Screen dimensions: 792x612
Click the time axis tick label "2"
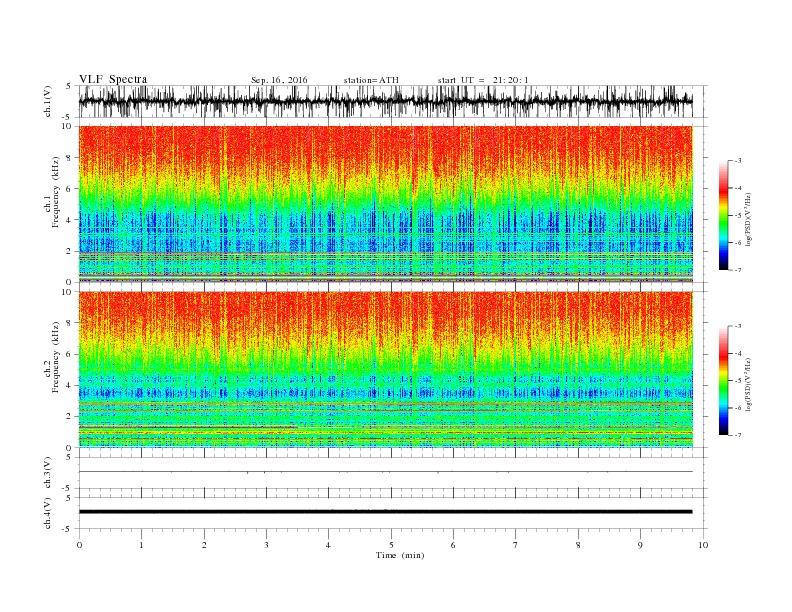pyautogui.click(x=204, y=545)
